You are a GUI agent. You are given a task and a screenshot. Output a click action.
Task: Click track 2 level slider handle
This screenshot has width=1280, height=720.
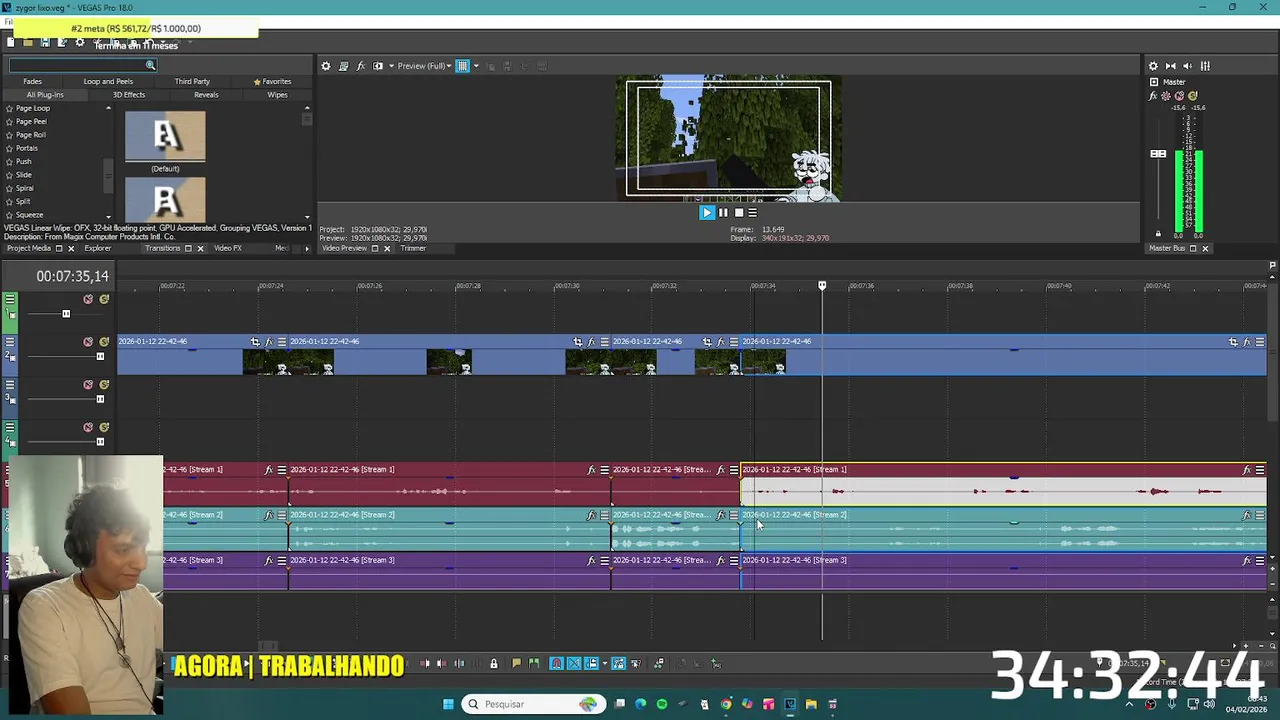tap(100, 356)
